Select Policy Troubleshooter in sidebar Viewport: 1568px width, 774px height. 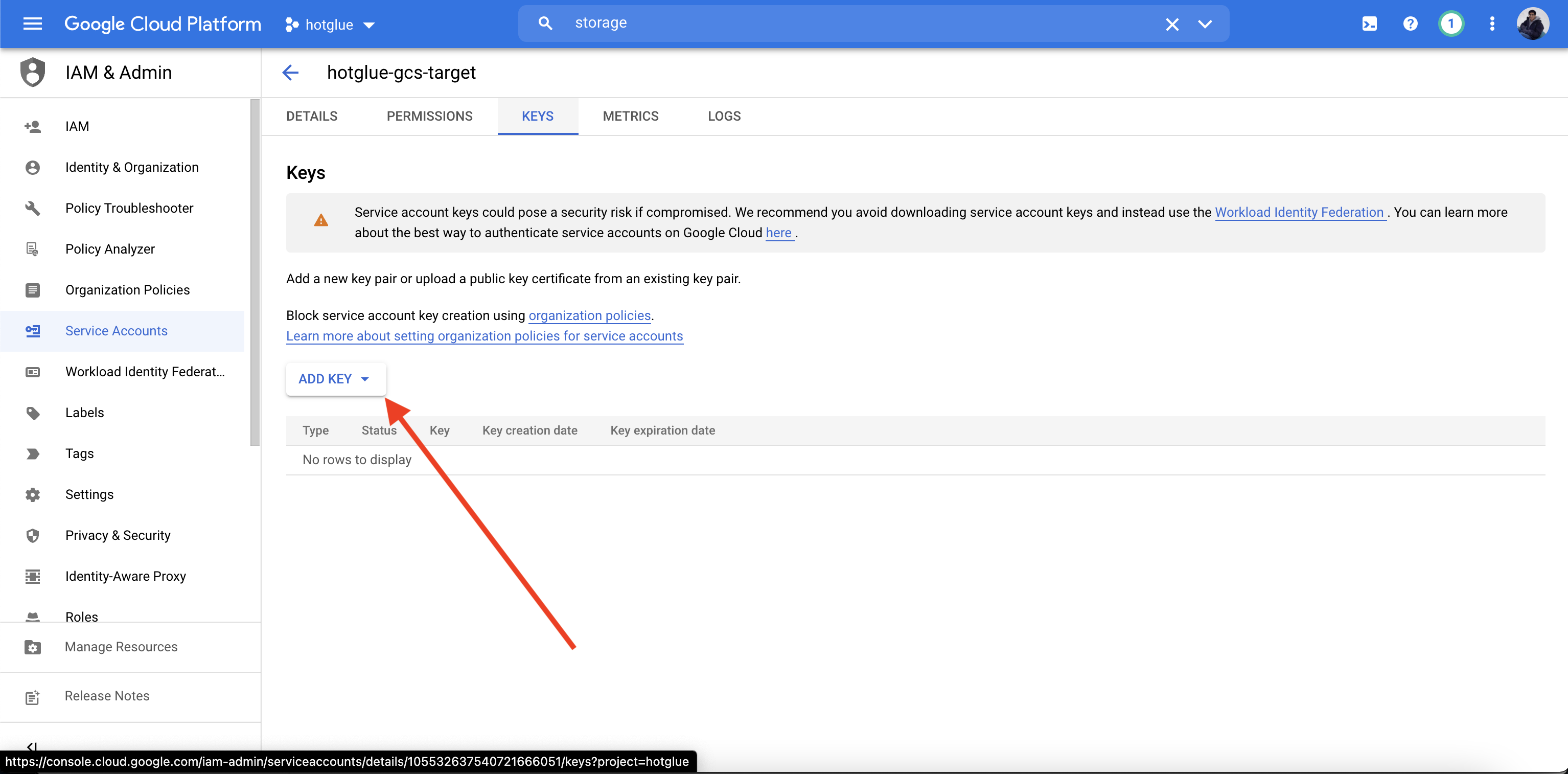point(129,208)
